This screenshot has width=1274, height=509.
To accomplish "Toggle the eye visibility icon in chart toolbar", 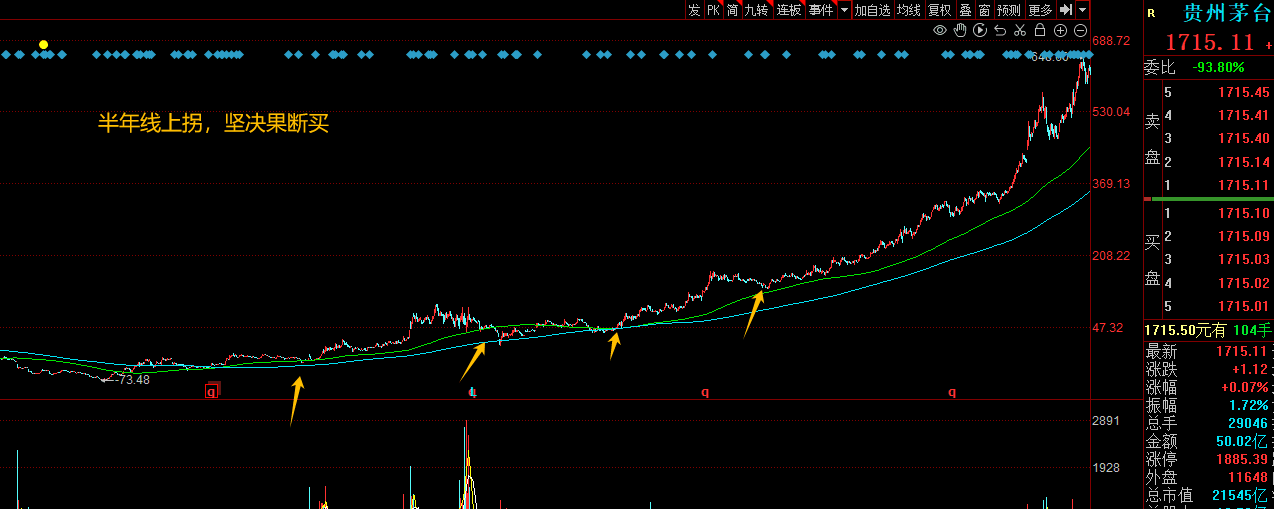I will pyautogui.click(x=940, y=30).
